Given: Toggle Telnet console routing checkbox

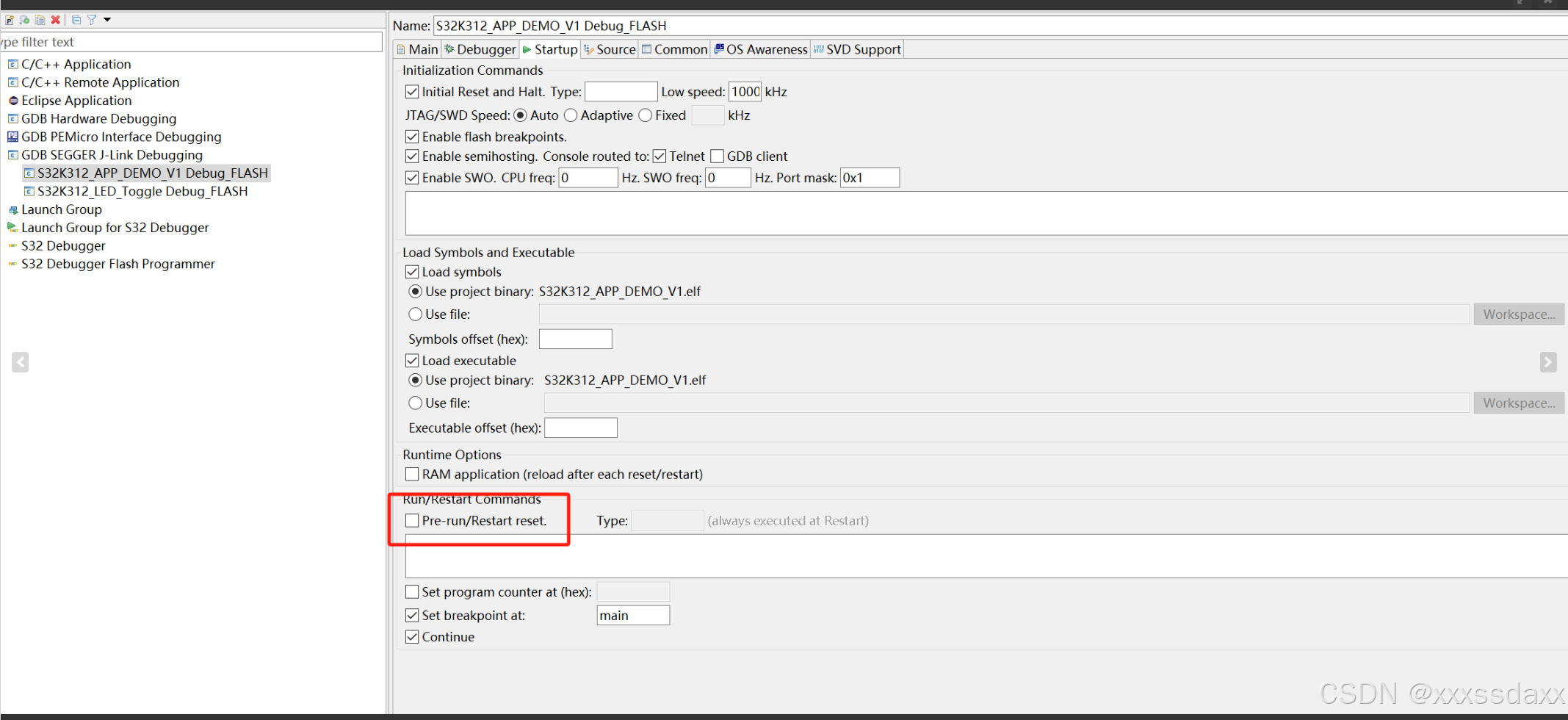Looking at the screenshot, I should 660,156.
